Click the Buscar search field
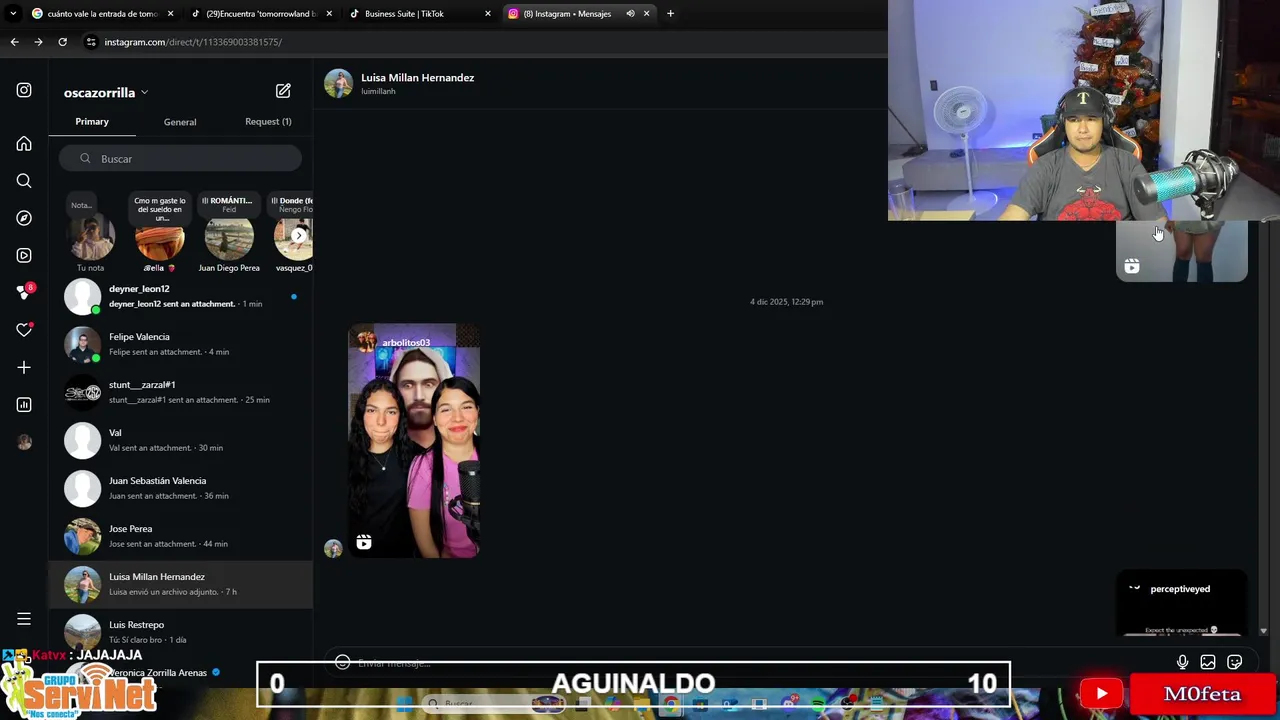Viewport: 1280px width, 720px height. [x=180, y=159]
